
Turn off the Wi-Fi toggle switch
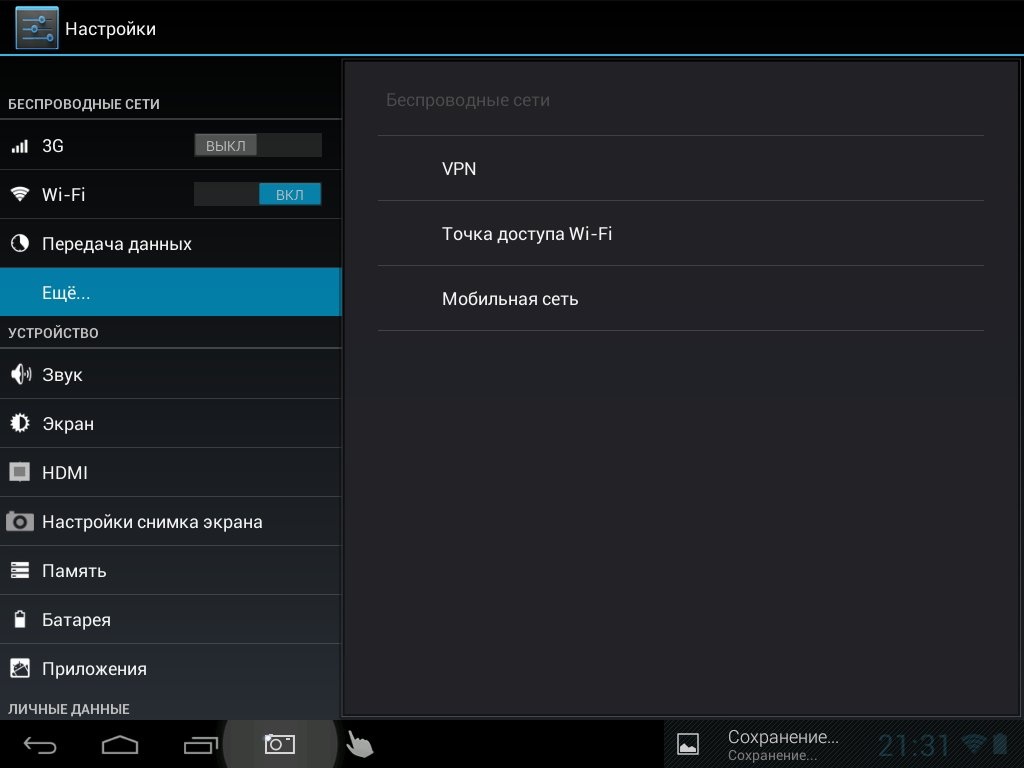[x=257, y=195]
